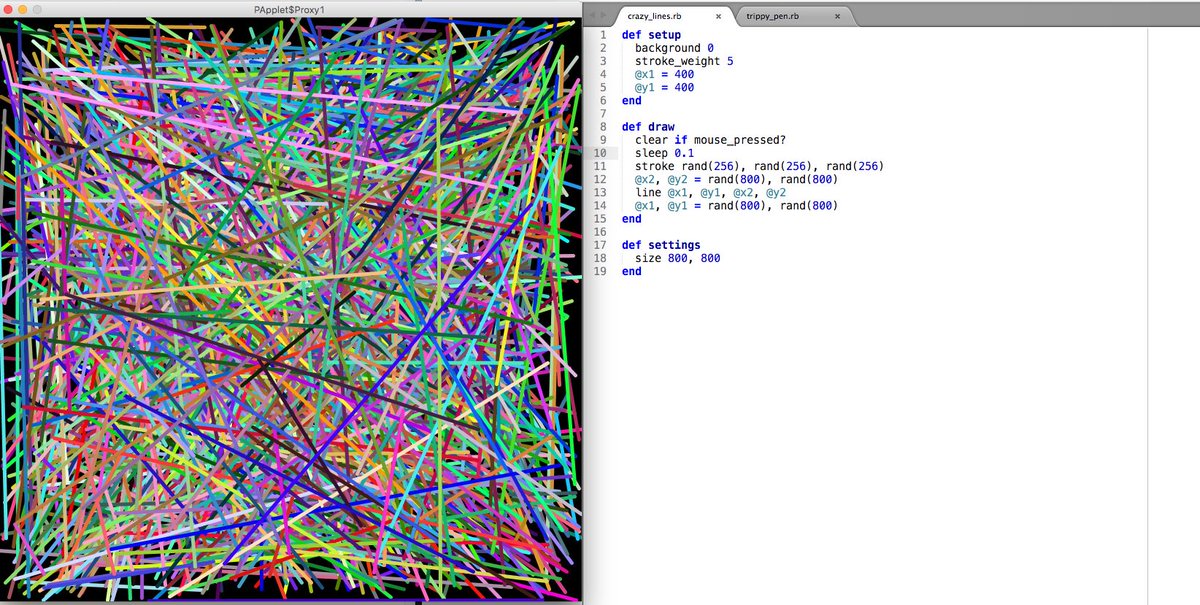Click the red close button on PApplet window

(x=8, y=9)
